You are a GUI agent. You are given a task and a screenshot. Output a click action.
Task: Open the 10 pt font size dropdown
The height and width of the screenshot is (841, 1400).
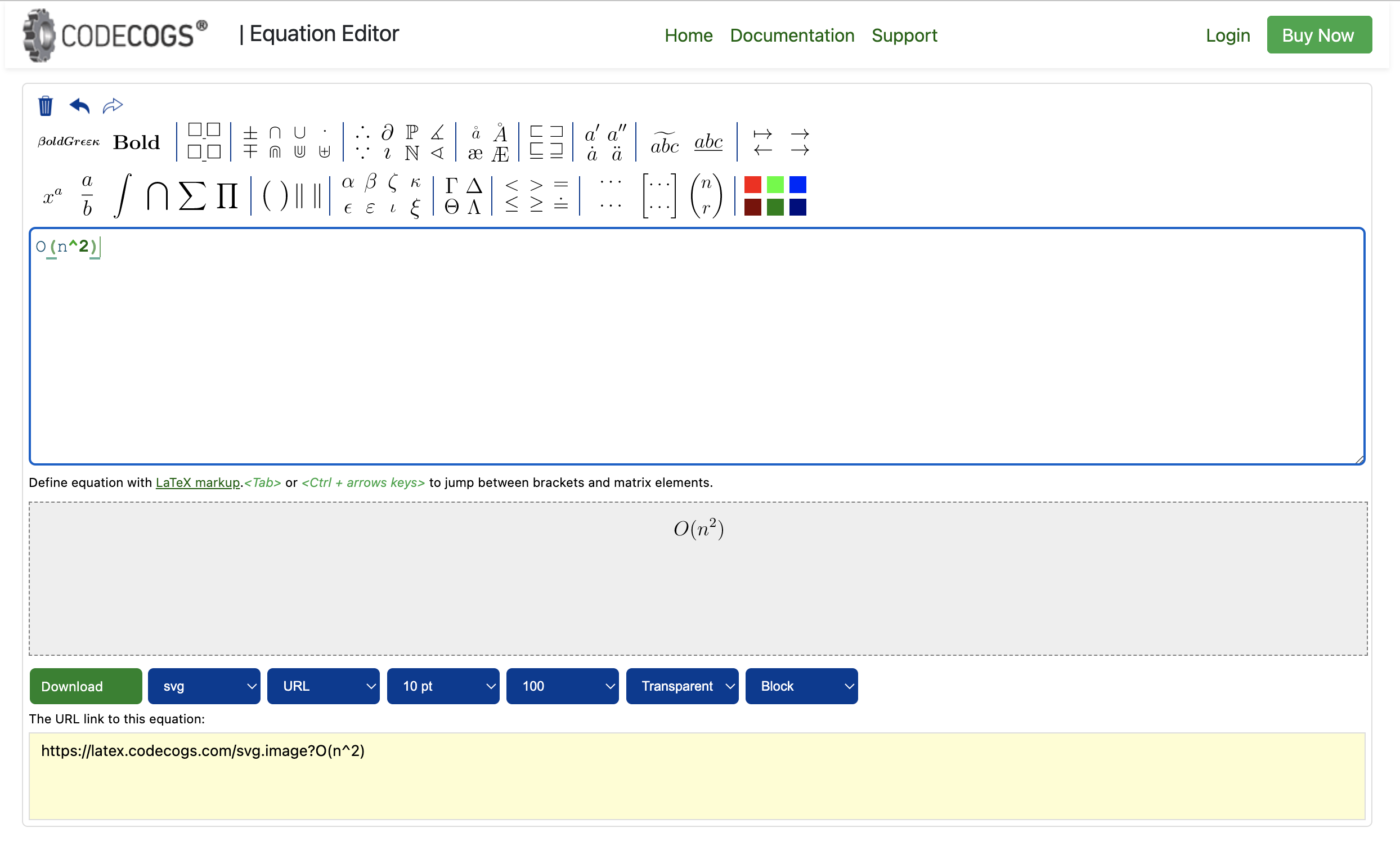tap(443, 686)
